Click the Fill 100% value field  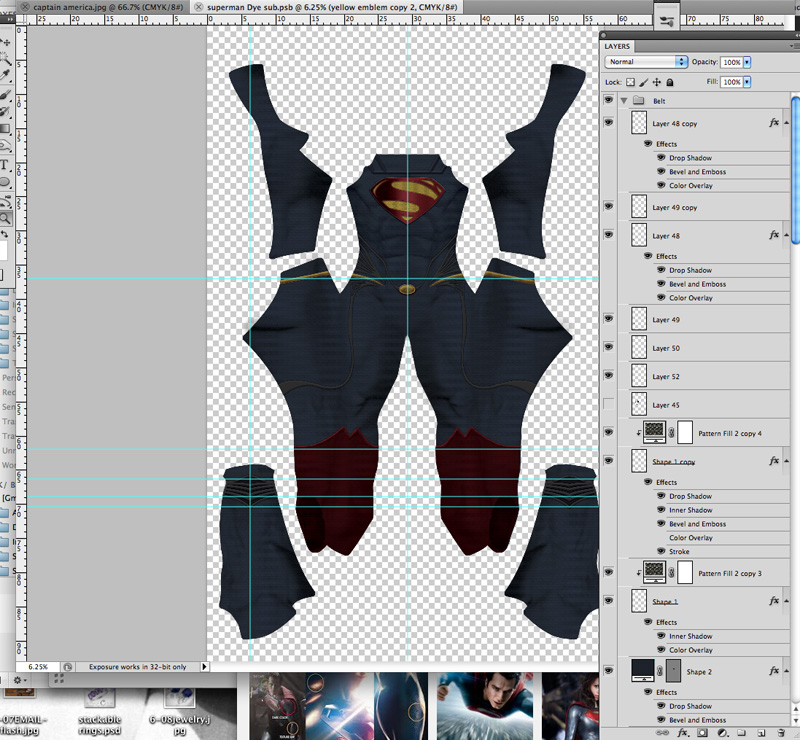[732, 82]
